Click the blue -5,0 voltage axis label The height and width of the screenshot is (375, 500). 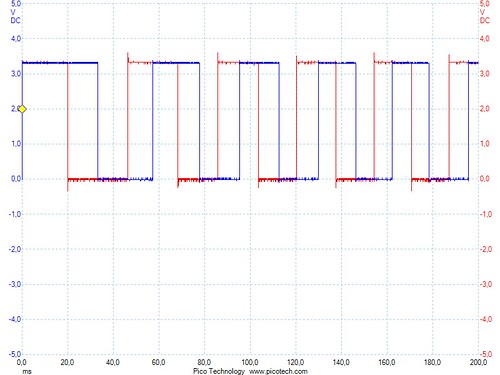[15, 354]
